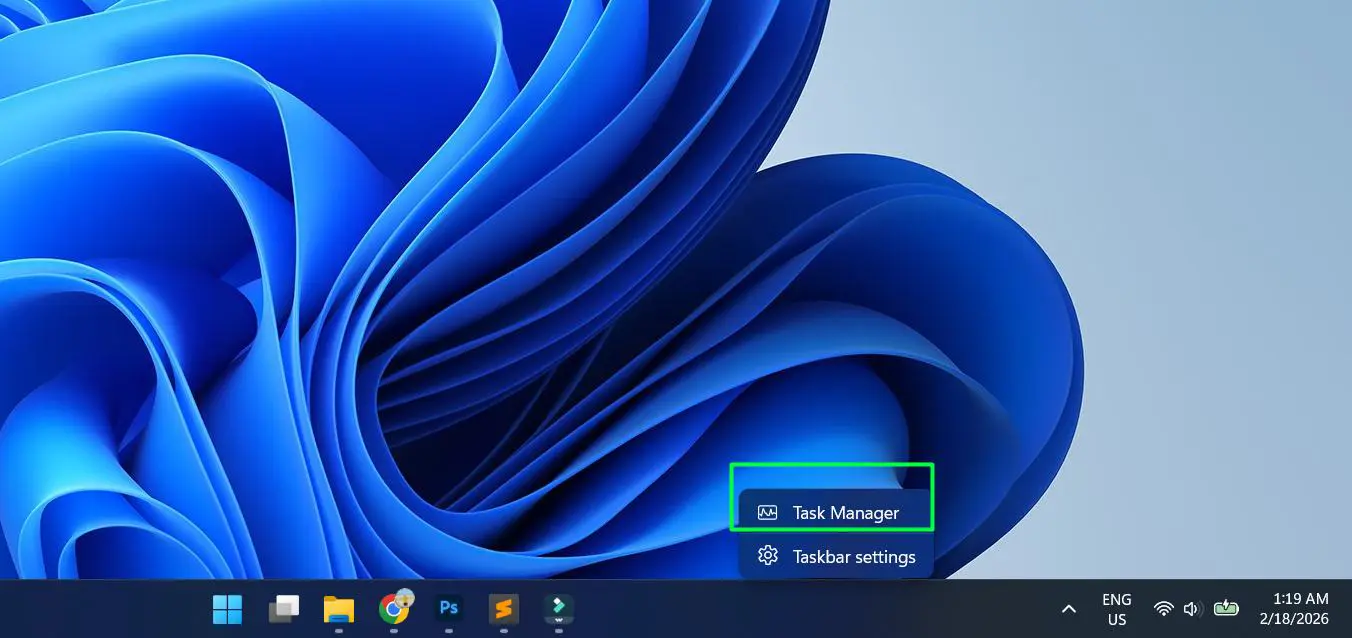
Task: View battery status in the system tray
Action: 1226,609
